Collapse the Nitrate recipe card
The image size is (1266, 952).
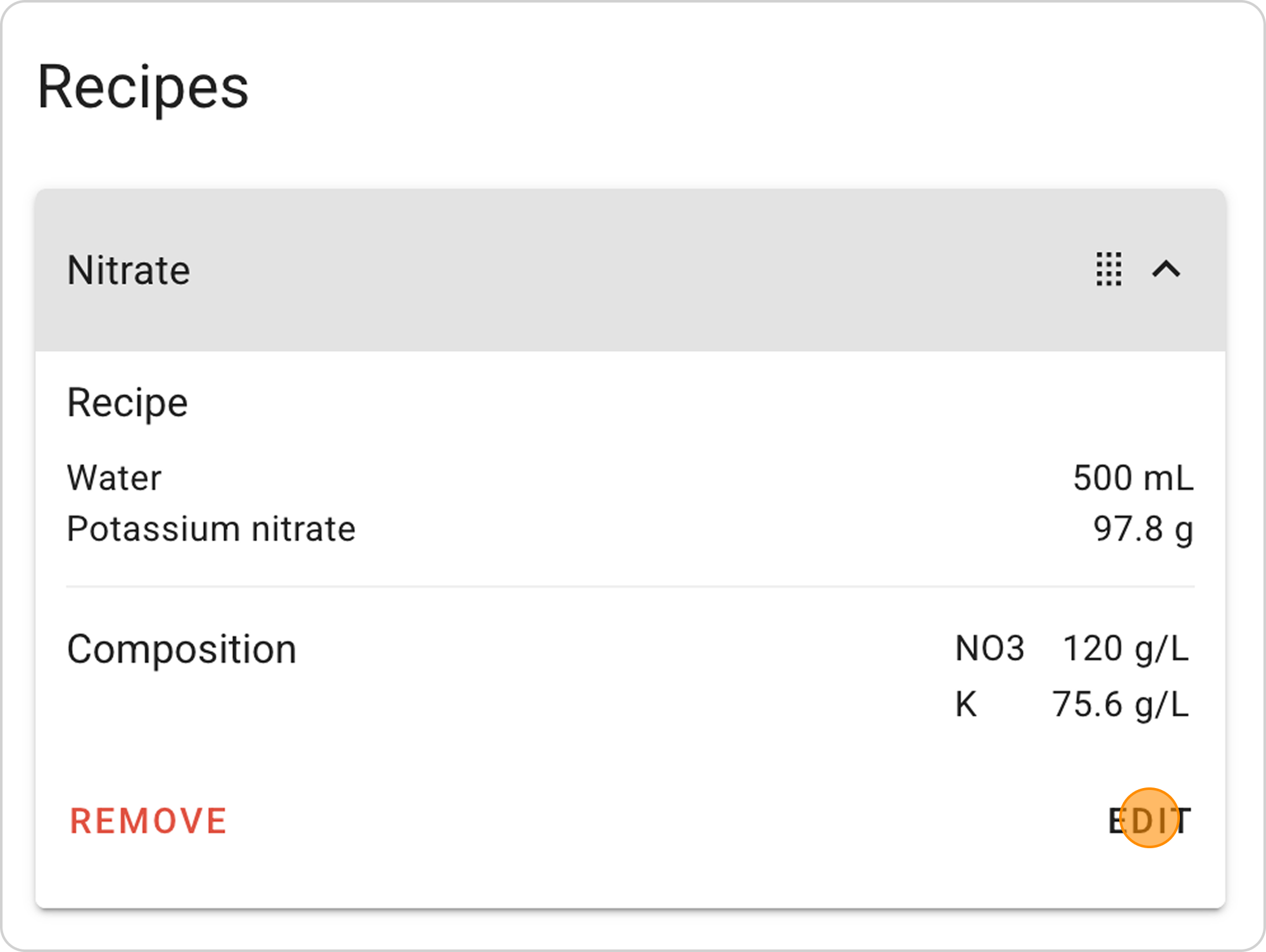point(1166,269)
